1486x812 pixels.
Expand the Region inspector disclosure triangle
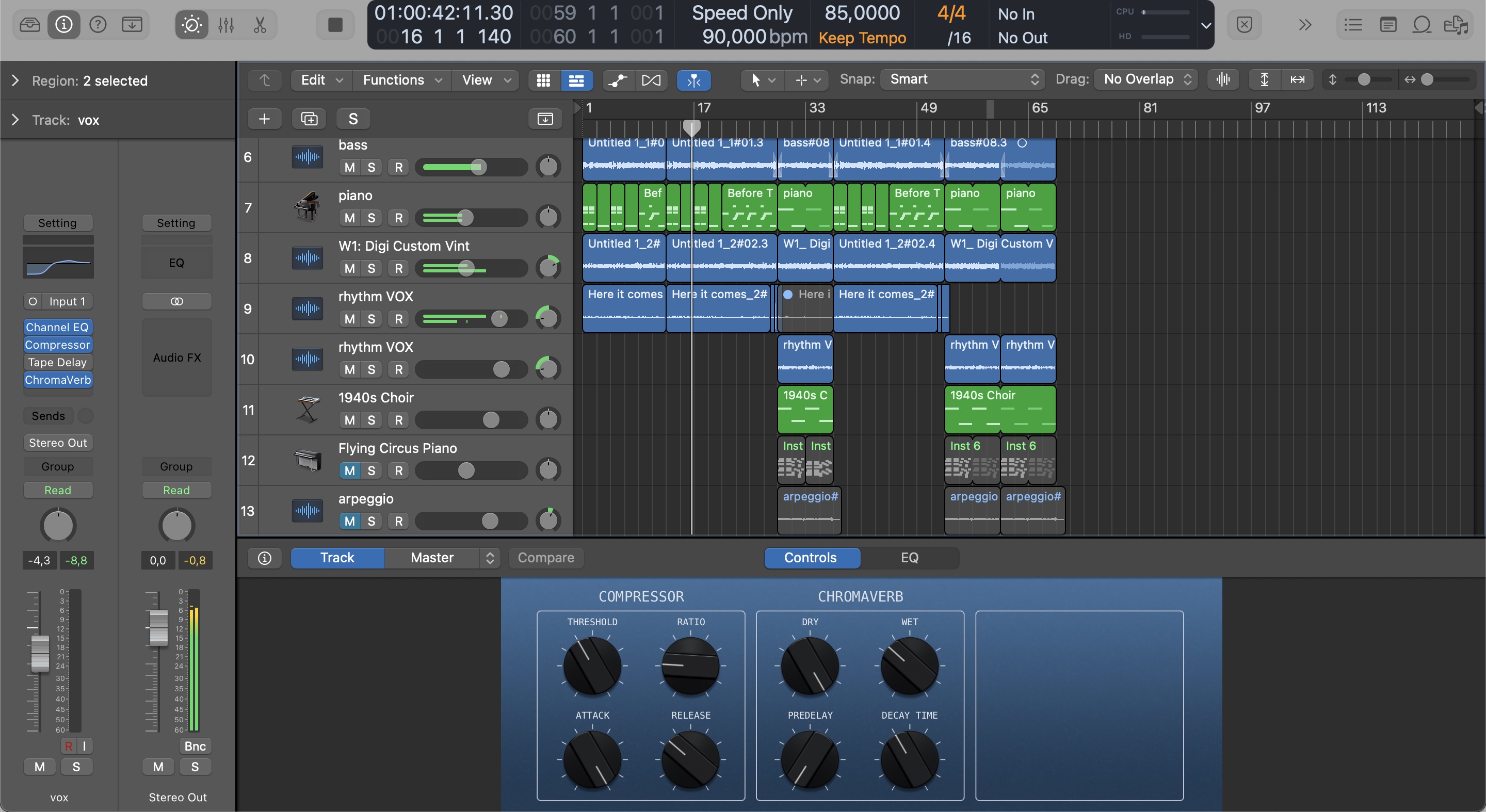[x=15, y=81]
